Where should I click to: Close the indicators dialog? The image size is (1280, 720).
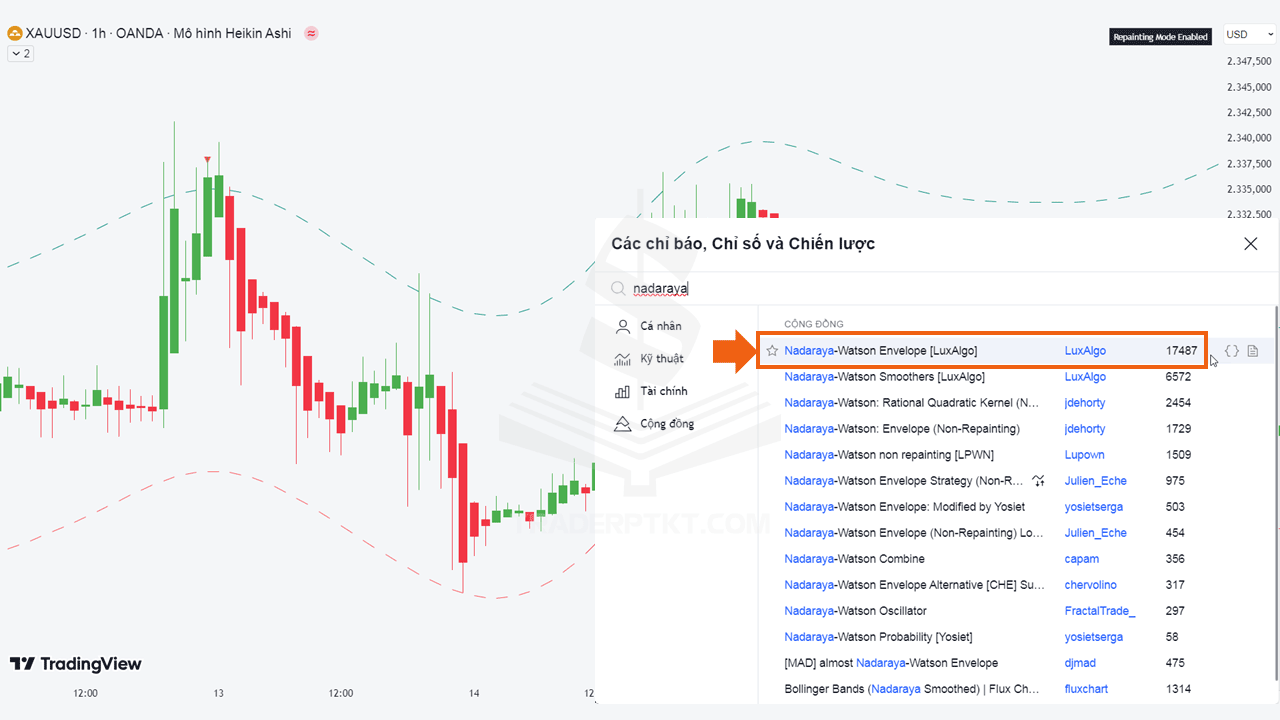[x=1250, y=243]
